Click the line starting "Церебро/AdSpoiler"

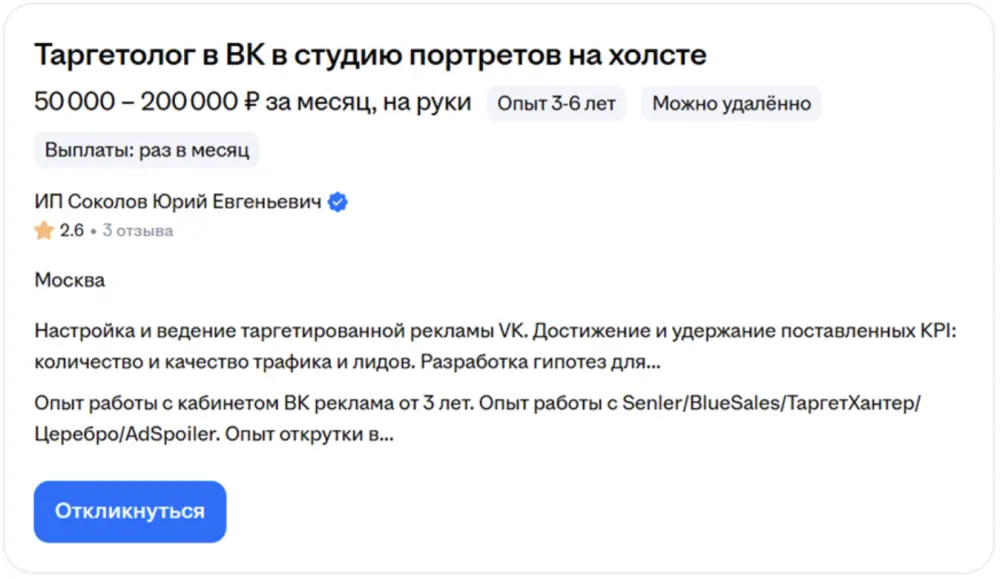coord(214,436)
